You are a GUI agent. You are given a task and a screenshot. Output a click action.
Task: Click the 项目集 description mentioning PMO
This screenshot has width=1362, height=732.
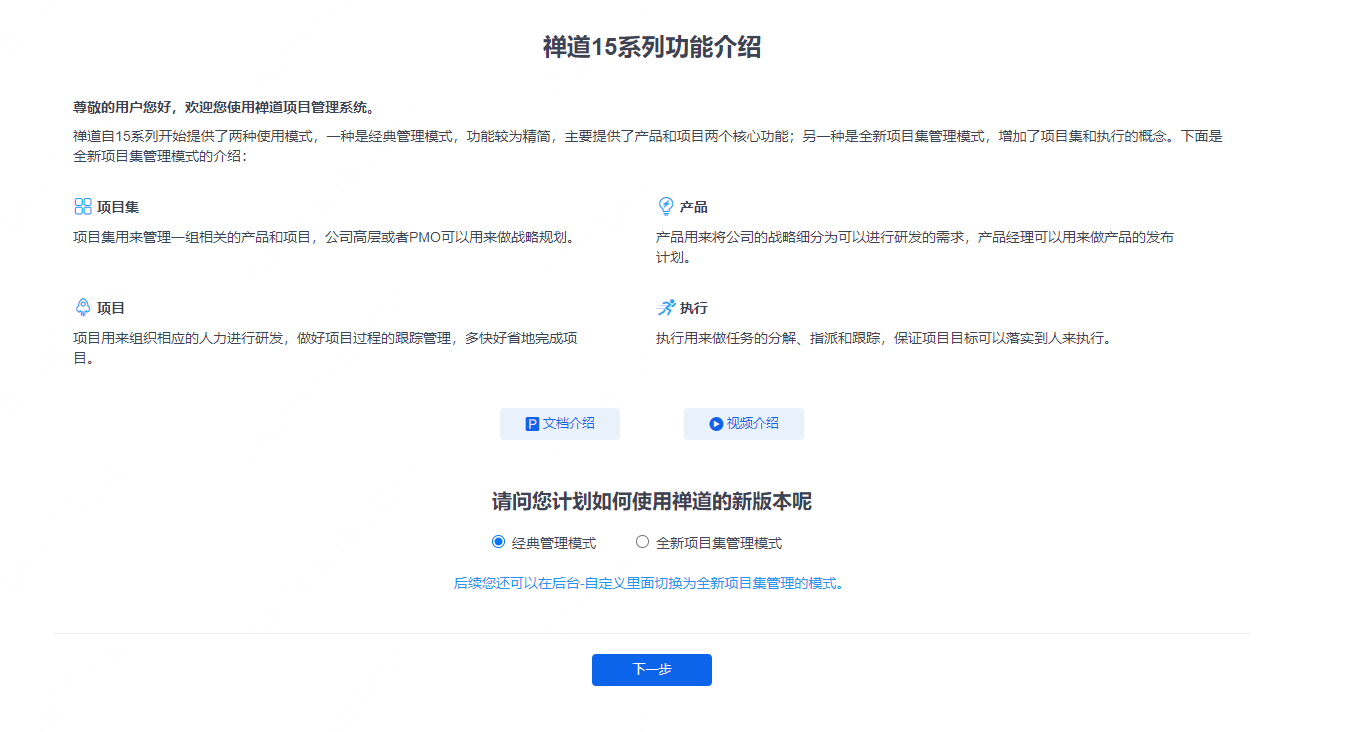326,238
